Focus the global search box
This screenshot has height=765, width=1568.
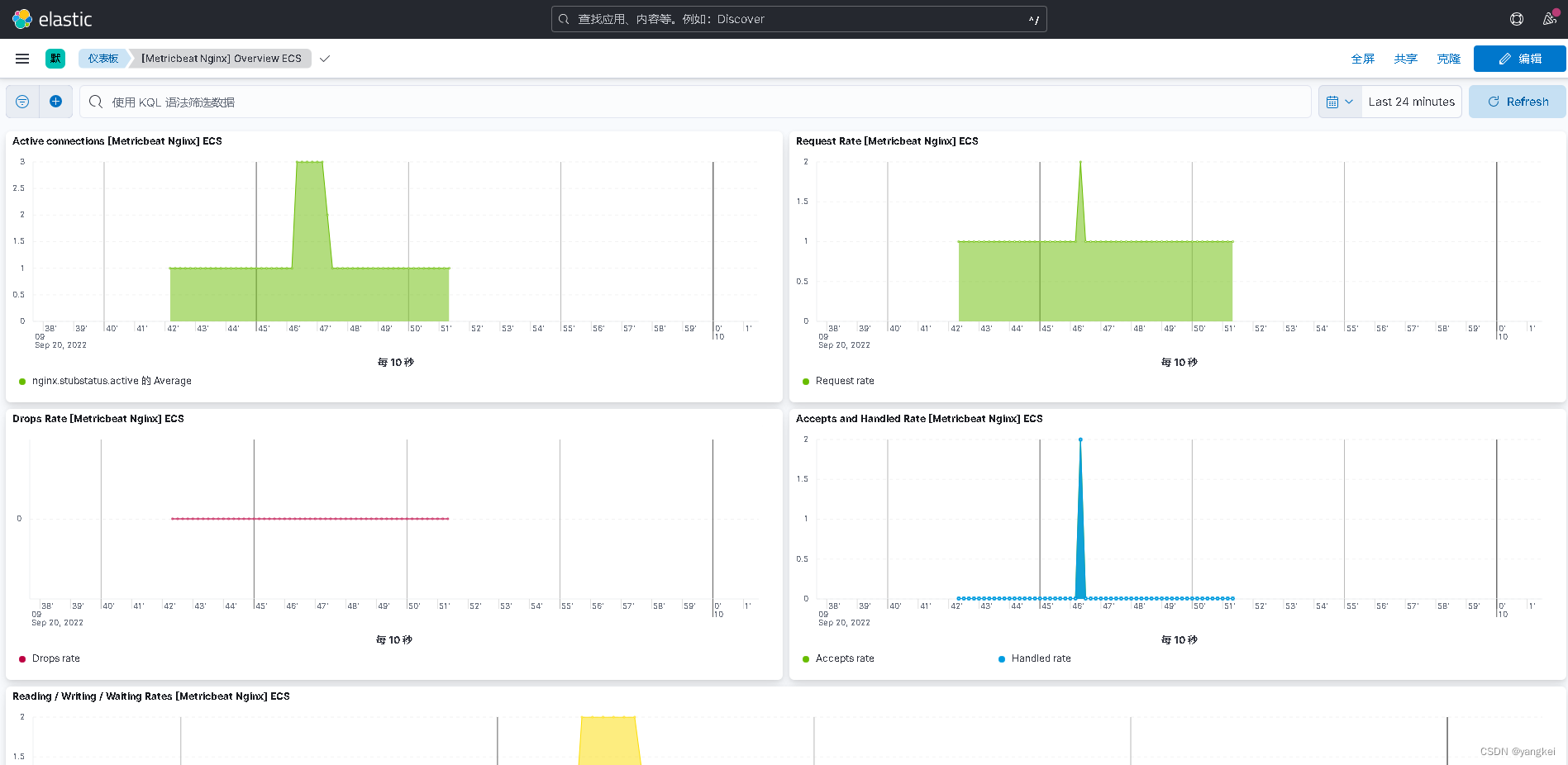click(x=798, y=19)
